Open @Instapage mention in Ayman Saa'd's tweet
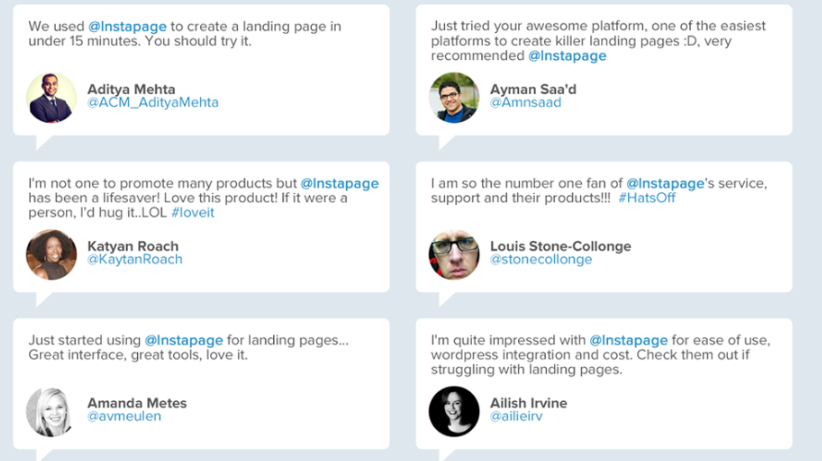Viewport: 822px width, 461px height. click(567, 56)
